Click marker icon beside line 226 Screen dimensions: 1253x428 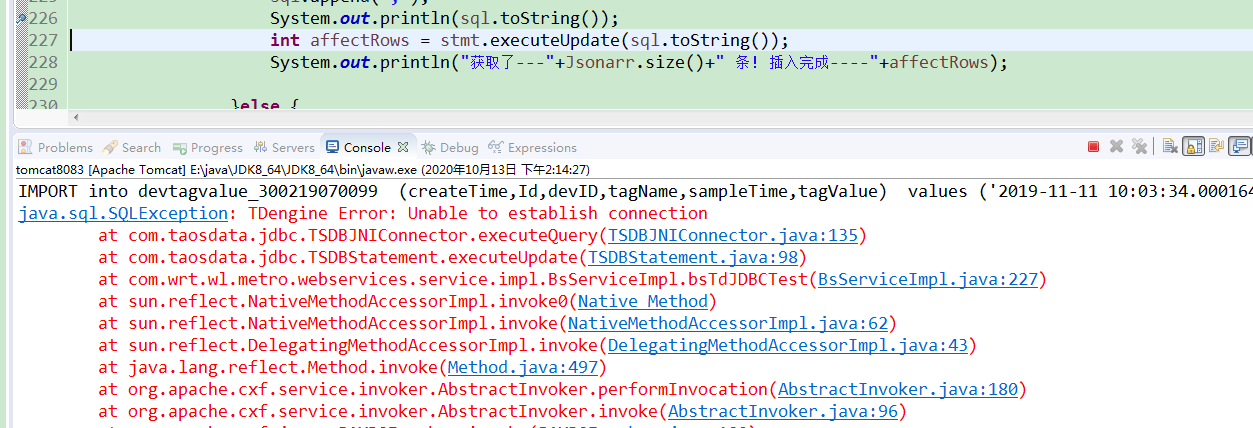coord(22,18)
